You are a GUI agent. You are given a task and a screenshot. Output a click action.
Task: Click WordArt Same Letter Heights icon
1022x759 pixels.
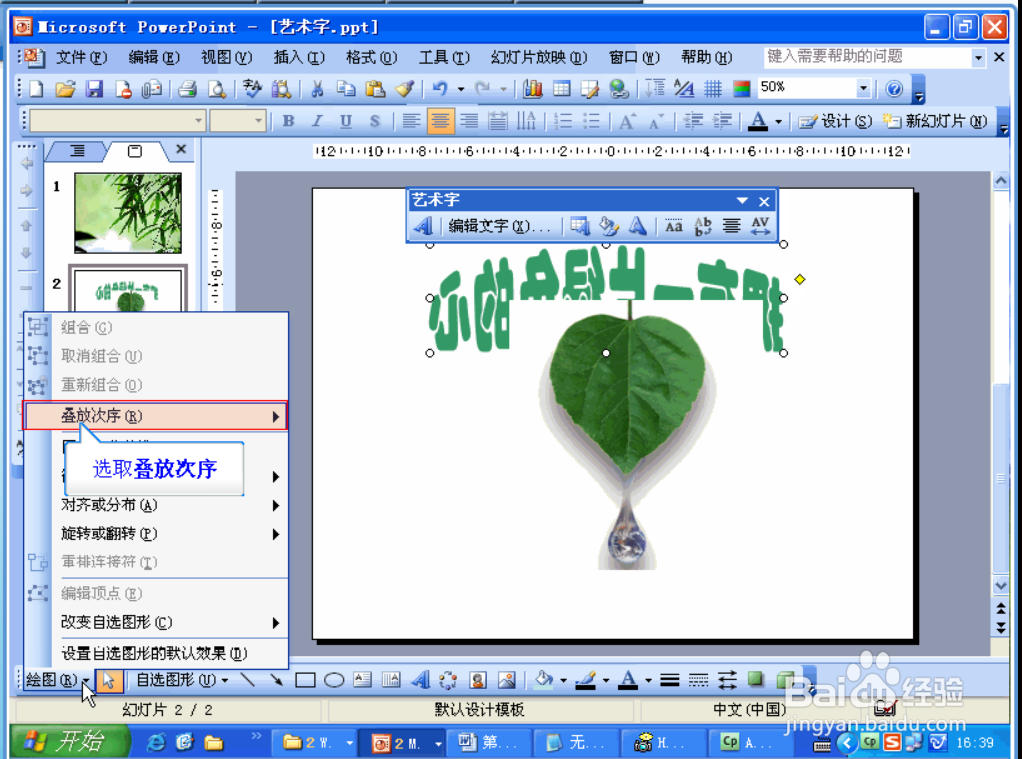tap(674, 226)
